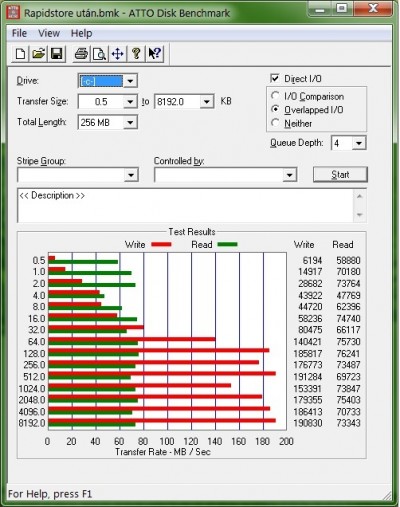Click into the Description text box

point(185,205)
